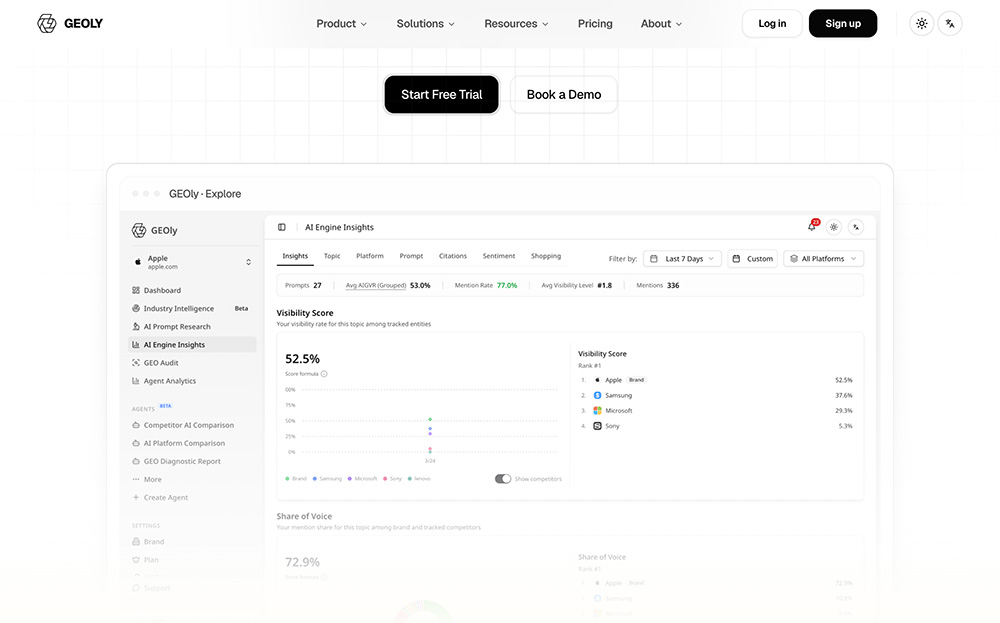Expand the Resources menu
This screenshot has height=623, width=1000.
pos(516,24)
